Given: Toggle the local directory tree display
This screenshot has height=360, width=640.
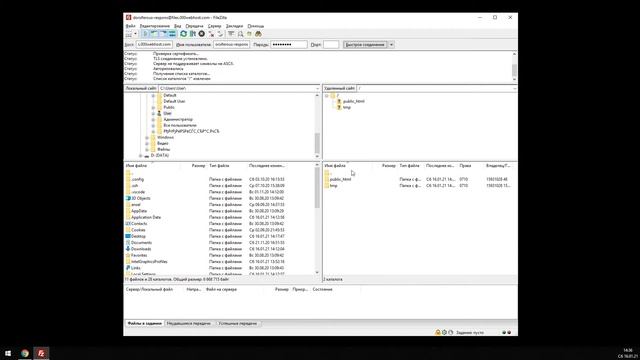Looking at the screenshot, I should click(x=154, y=34).
